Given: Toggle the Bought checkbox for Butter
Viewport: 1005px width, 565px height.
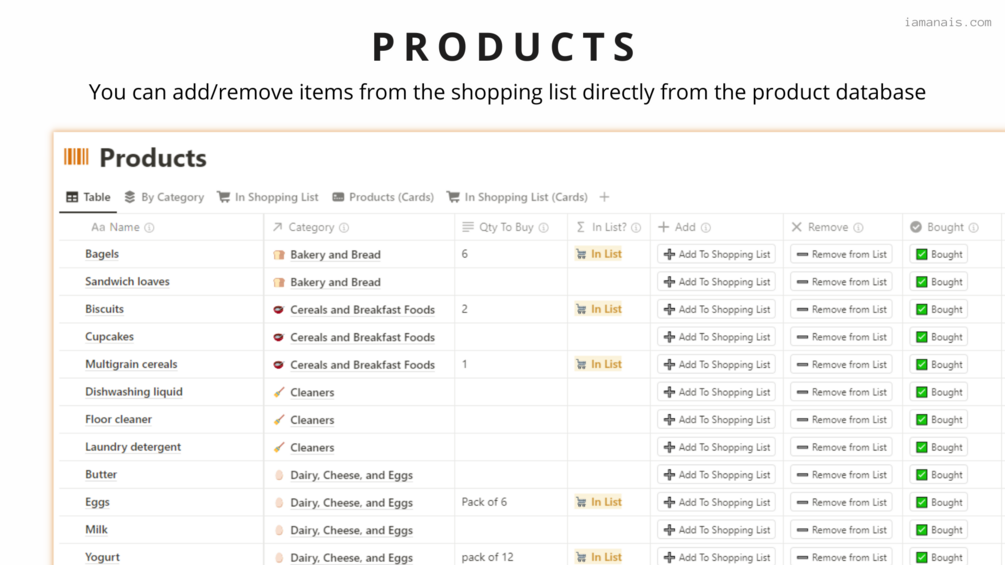Looking at the screenshot, I should (x=922, y=475).
